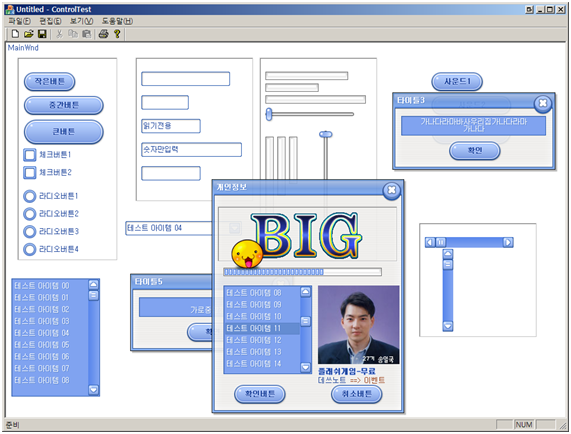This screenshot has height=434, width=571.
Task: Click the Print toolbar icon
Action: [103, 34]
